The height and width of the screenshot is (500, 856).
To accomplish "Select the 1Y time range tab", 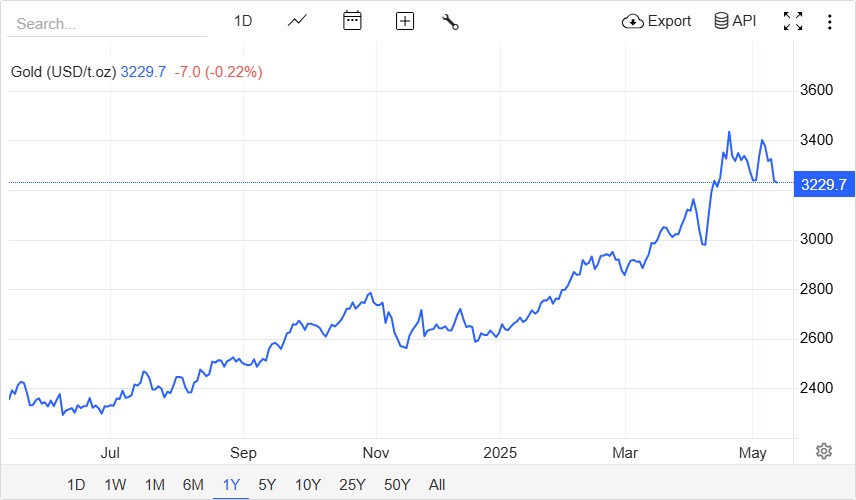I will pos(231,485).
